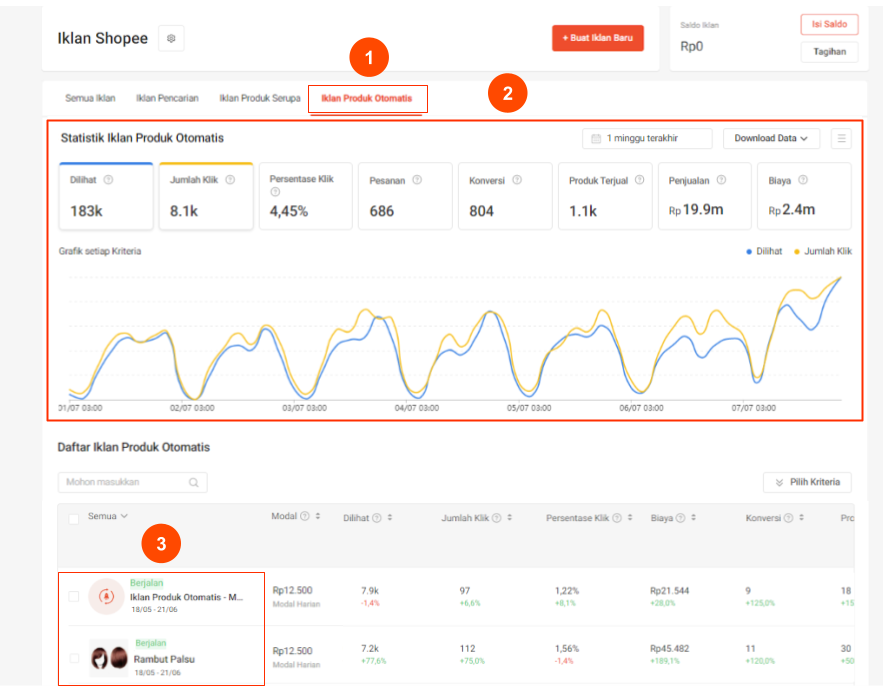The image size is (883, 691).
Task: Click the 1,56% Persentase Klik value
Action: pos(567,649)
